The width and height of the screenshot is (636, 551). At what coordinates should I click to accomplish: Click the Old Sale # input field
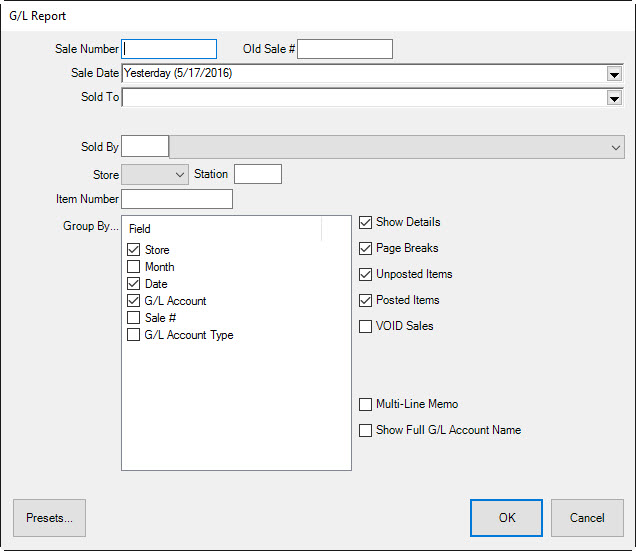[345, 49]
